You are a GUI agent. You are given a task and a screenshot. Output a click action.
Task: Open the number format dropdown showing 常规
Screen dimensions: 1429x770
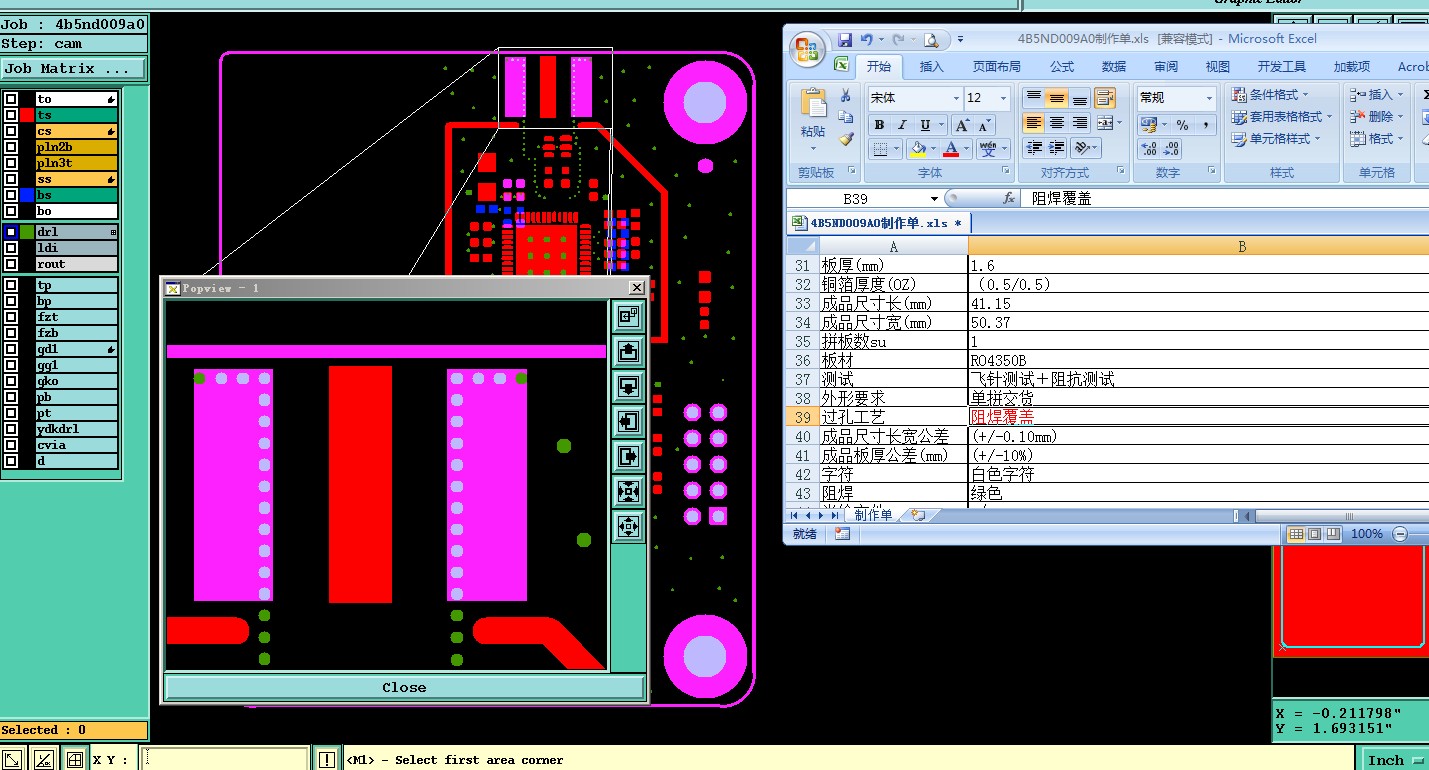pos(1209,98)
